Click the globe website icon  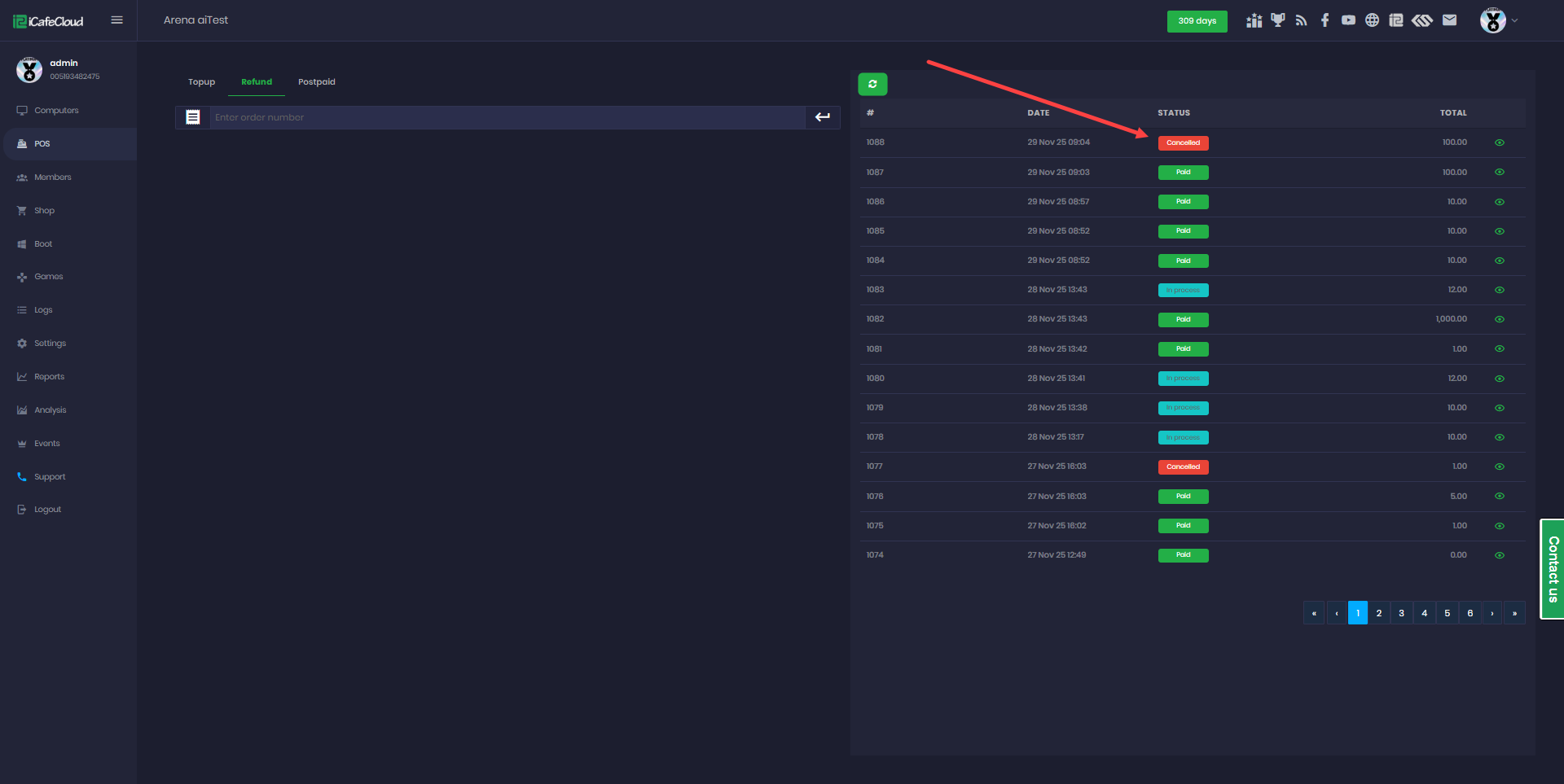(x=1372, y=20)
